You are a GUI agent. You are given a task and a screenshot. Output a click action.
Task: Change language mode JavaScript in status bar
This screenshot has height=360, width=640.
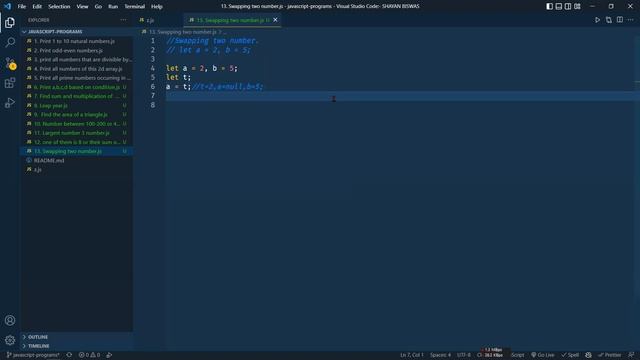click(x=517, y=355)
